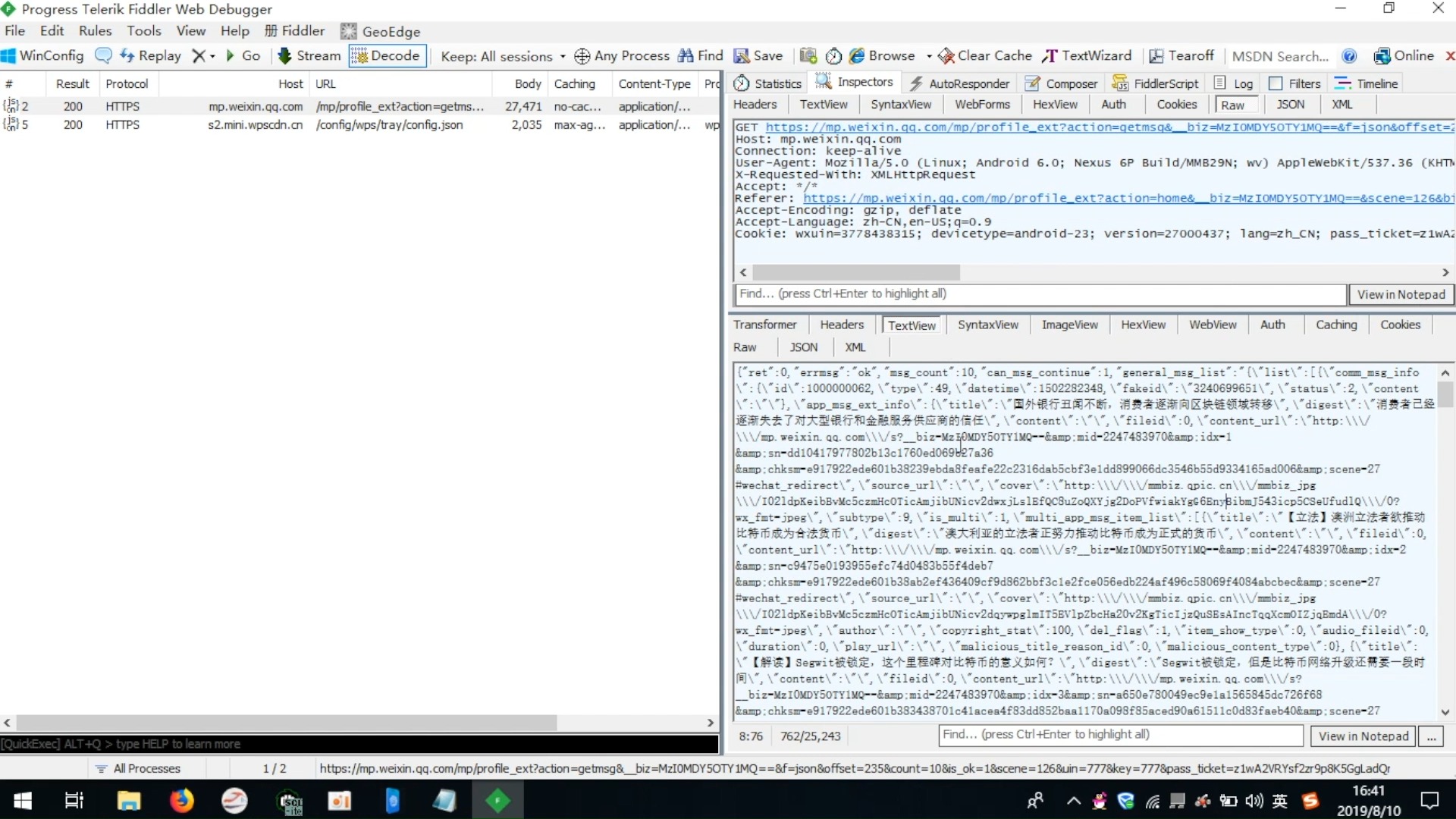
Task: Enable the Filters tab checkbox
Action: [1276, 83]
